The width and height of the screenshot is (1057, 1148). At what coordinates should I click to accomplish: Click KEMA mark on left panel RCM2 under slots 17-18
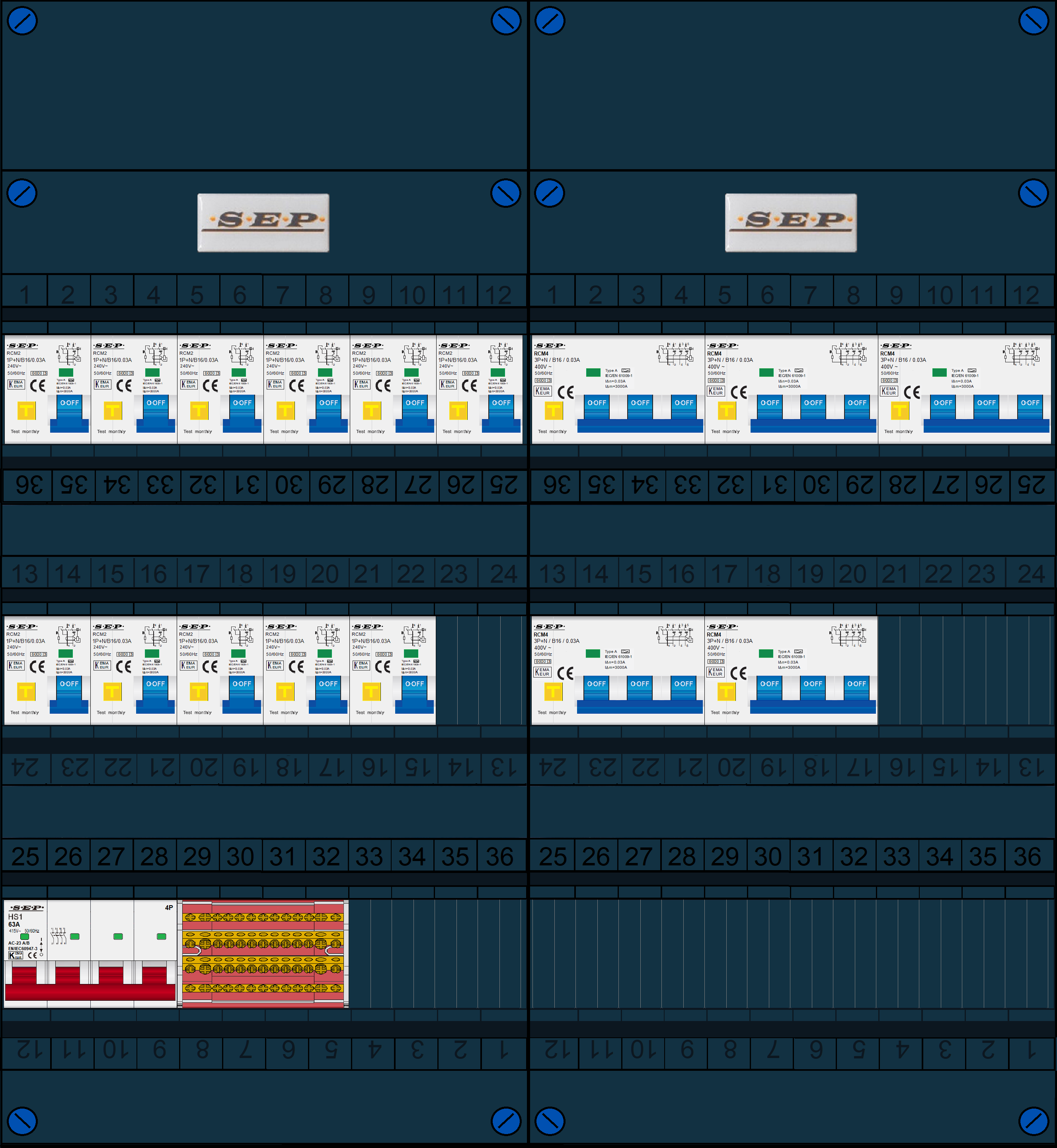(x=188, y=665)
